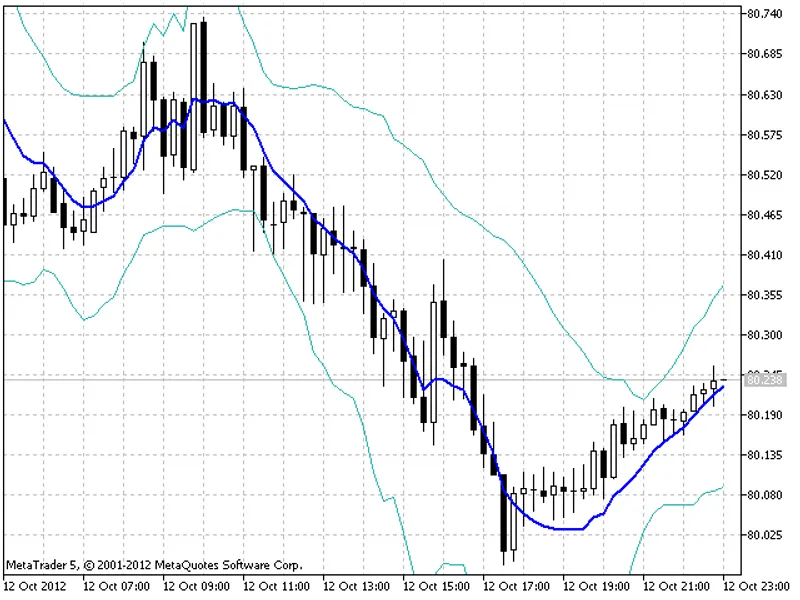
Task: Click the 80.740 price axis label
Action: pyautogui.click(x=764, y=14)
